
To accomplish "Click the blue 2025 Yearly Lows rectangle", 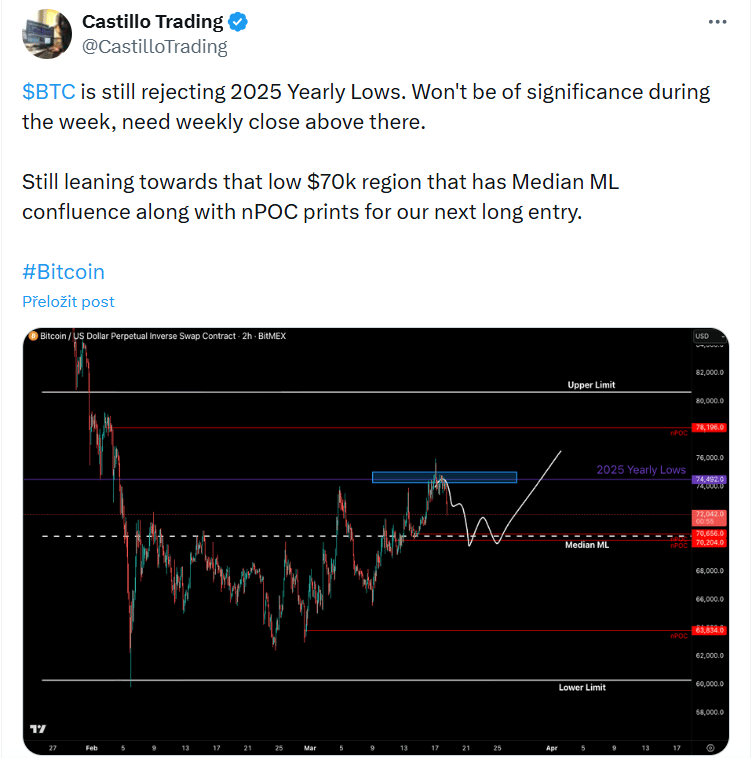I will (x=444, y=477).
